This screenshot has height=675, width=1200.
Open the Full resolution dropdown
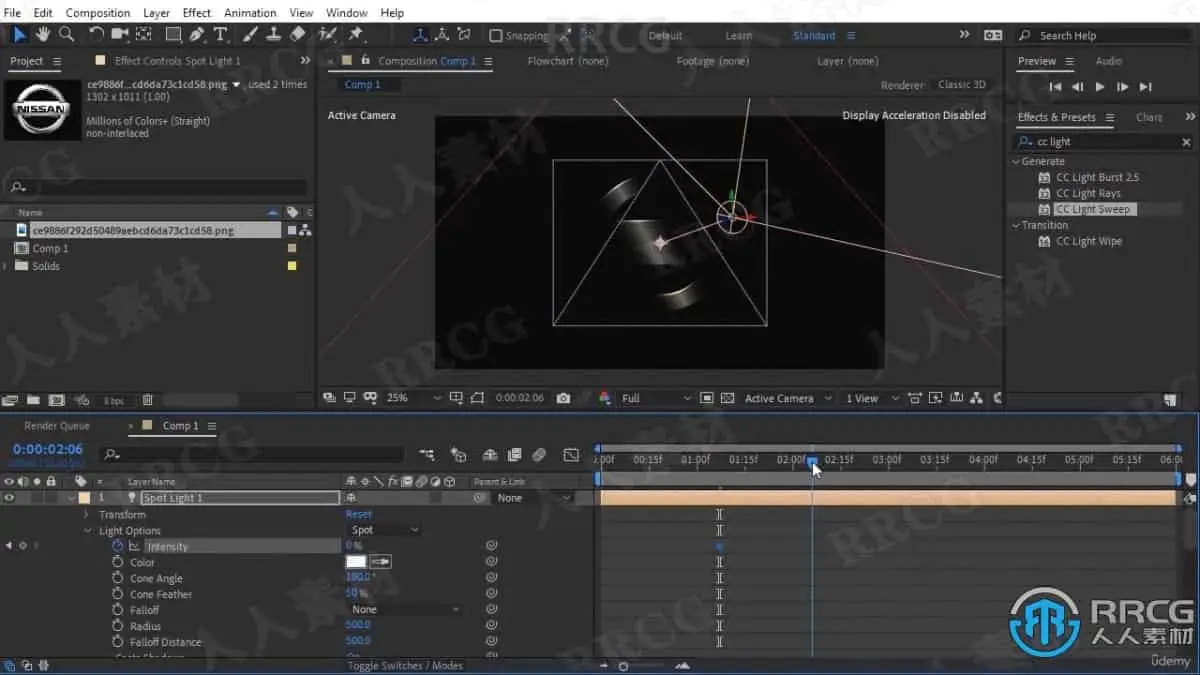pos(655,398)
